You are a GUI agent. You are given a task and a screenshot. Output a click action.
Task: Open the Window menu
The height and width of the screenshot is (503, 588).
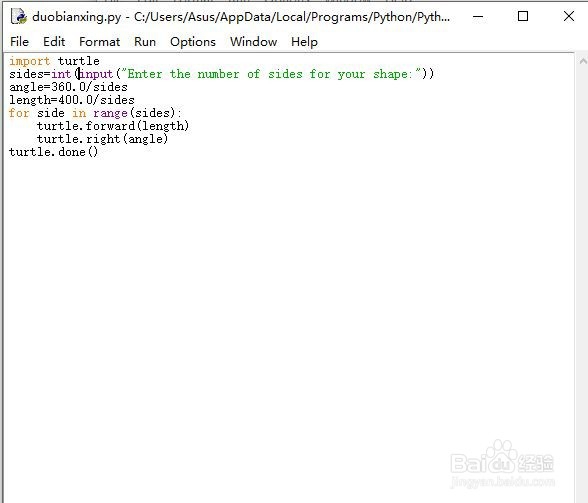(254, 42)
